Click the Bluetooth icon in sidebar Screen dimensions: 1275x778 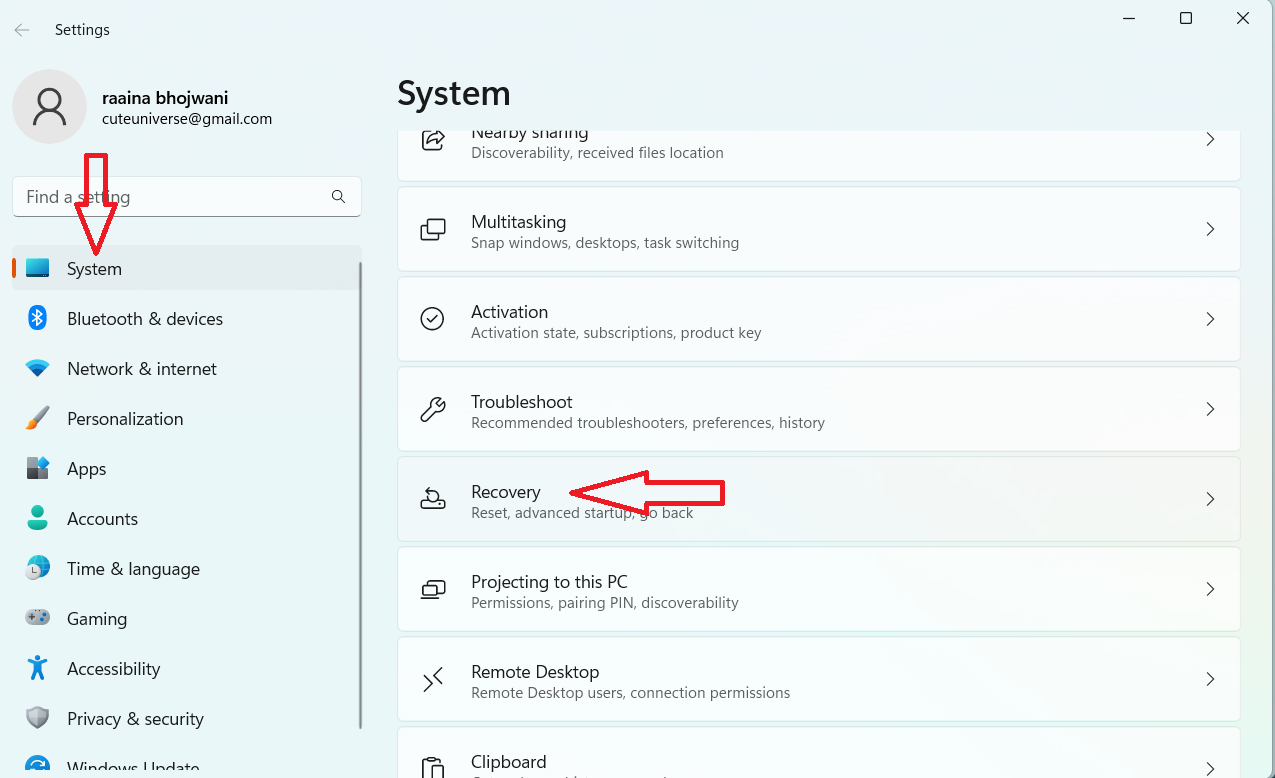coord(38,318)
